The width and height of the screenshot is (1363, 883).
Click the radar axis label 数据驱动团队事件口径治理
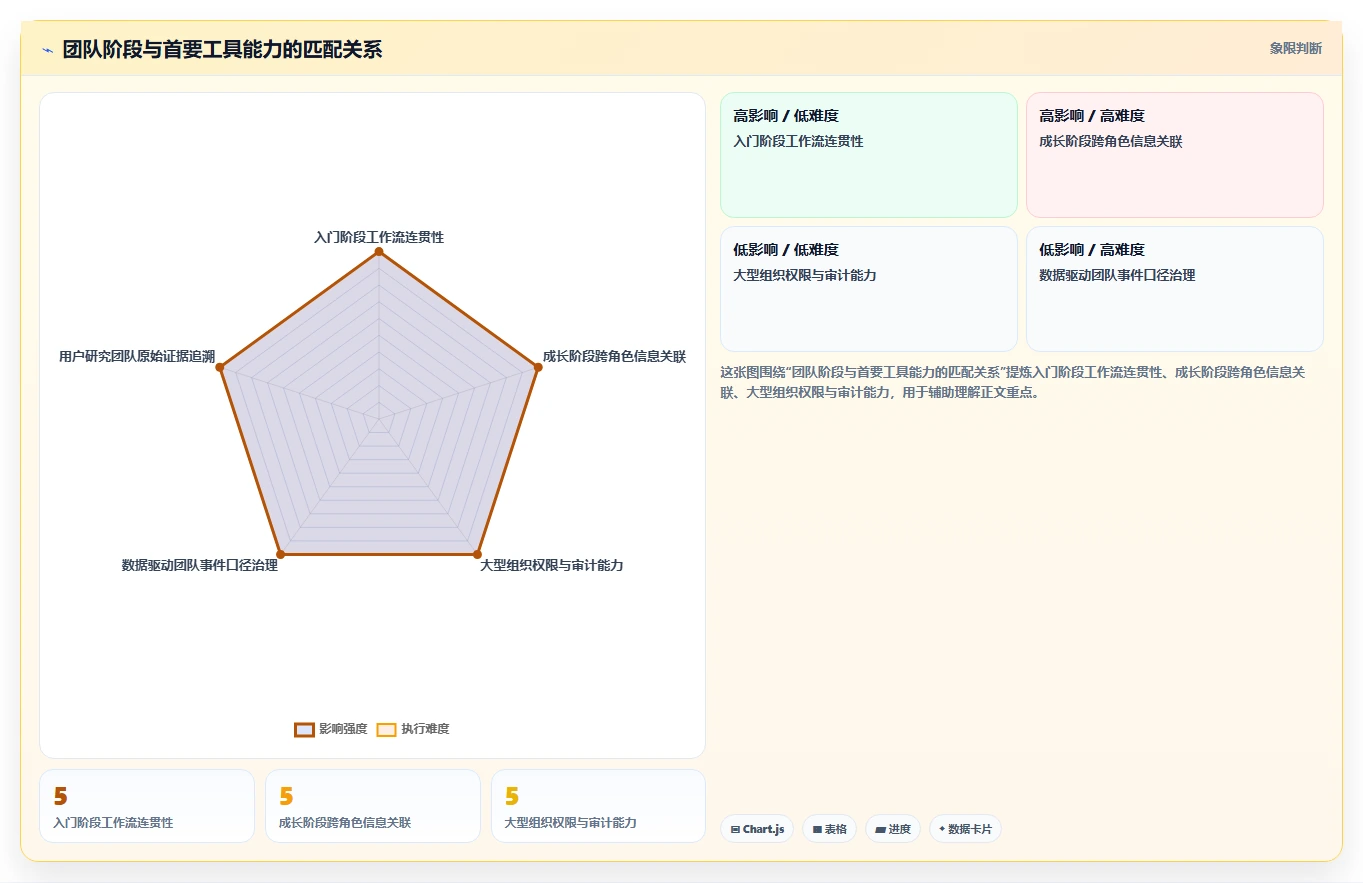(200, 565)
